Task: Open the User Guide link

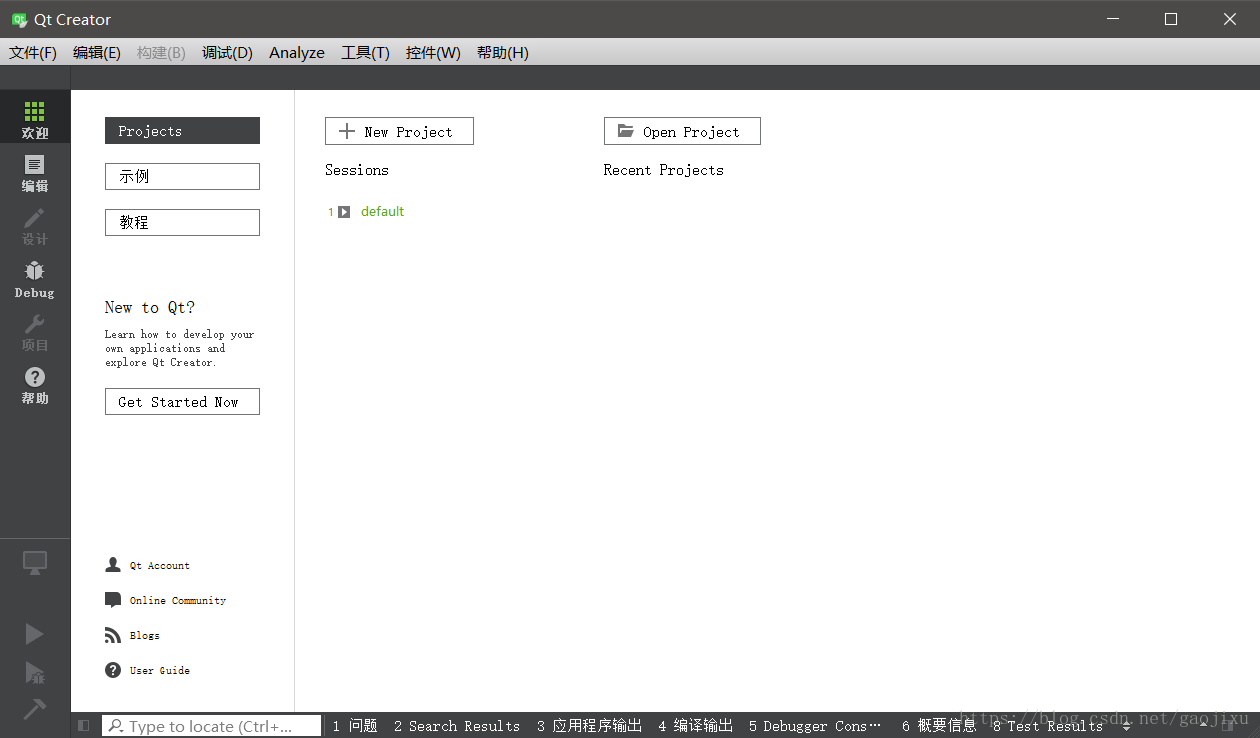Action: coord(159,671)
